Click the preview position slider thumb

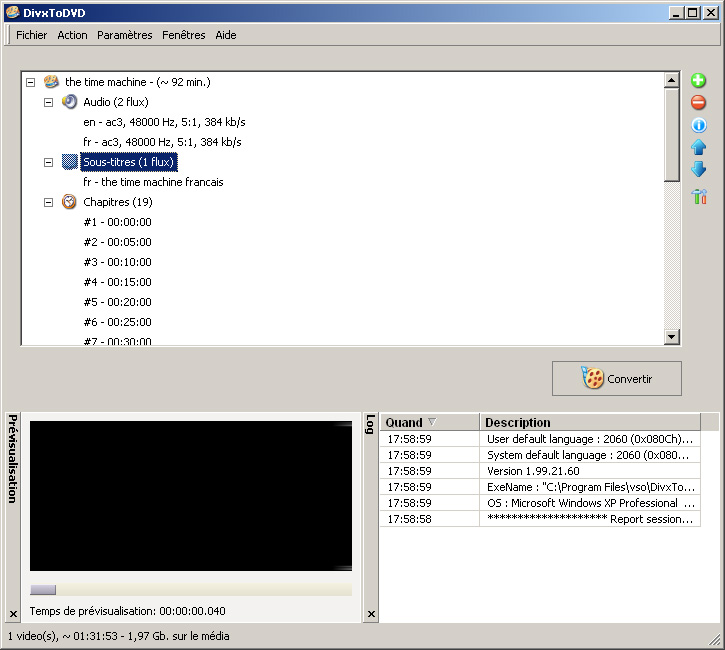click(43, 589)
